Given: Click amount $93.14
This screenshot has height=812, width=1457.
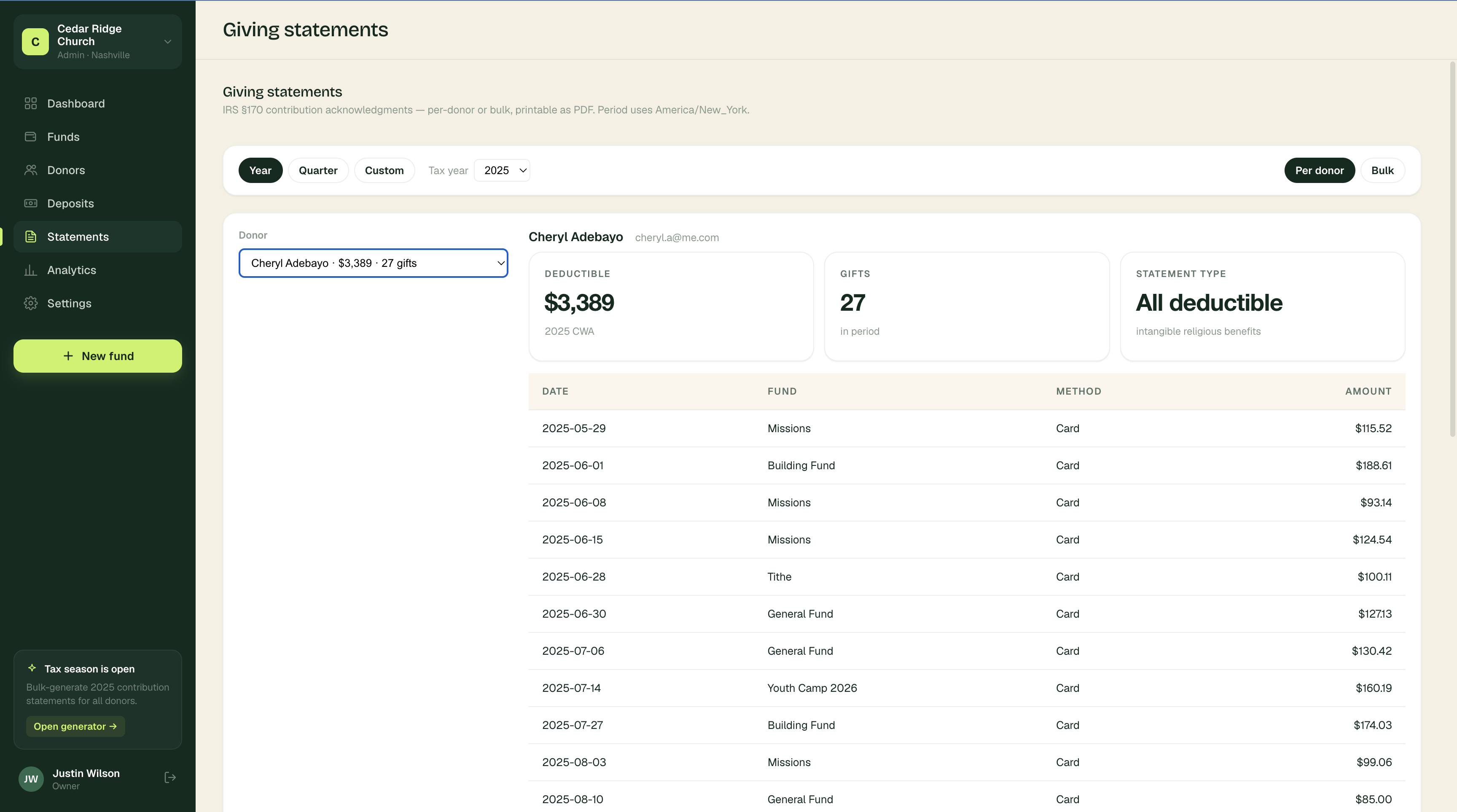Looking at the screenshot, I should coord(1376,503).
